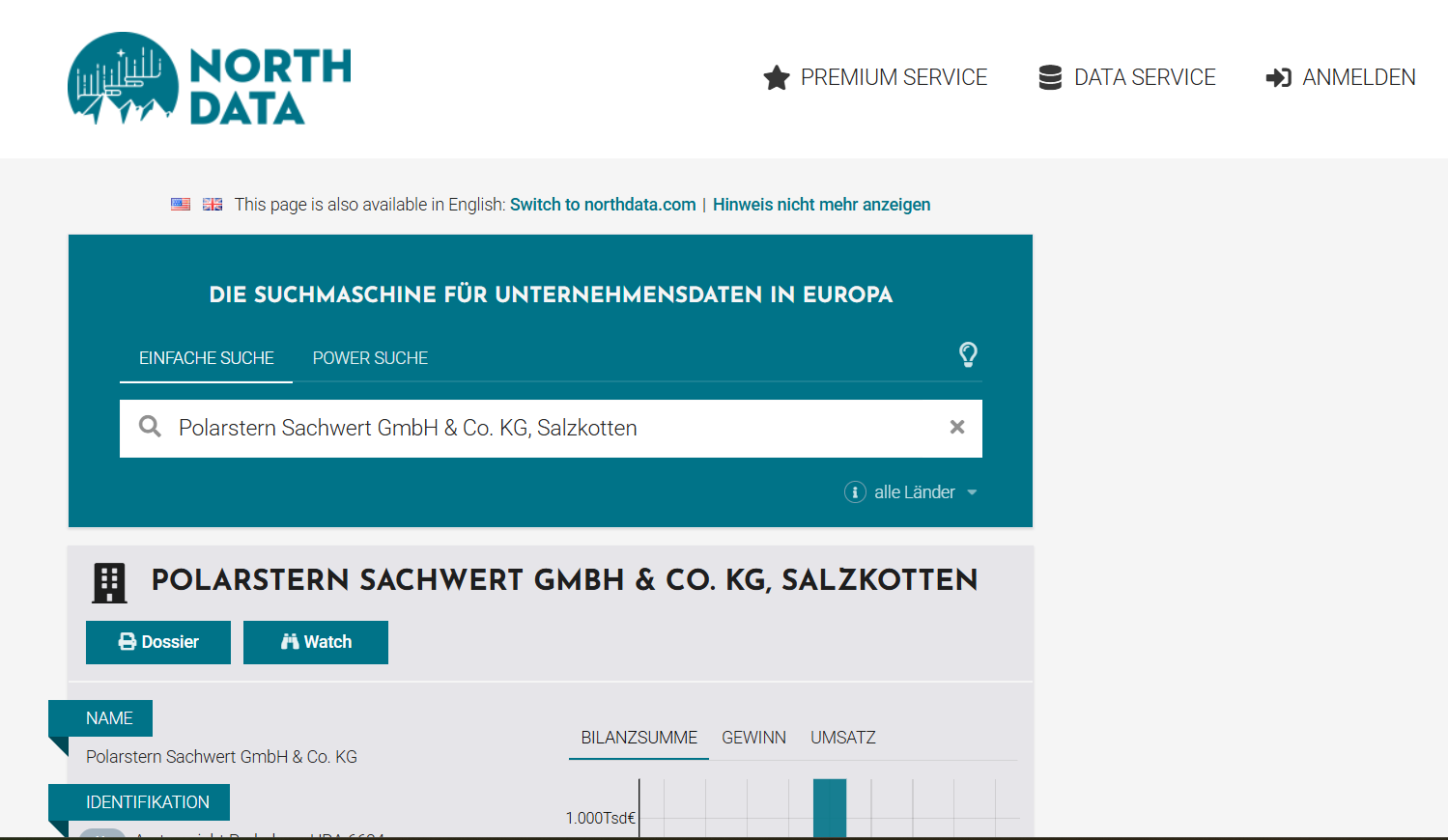This screenshot has height=840, width=1448.
Task: Click the magnifying glass search icon
Action: pos(150,427)
